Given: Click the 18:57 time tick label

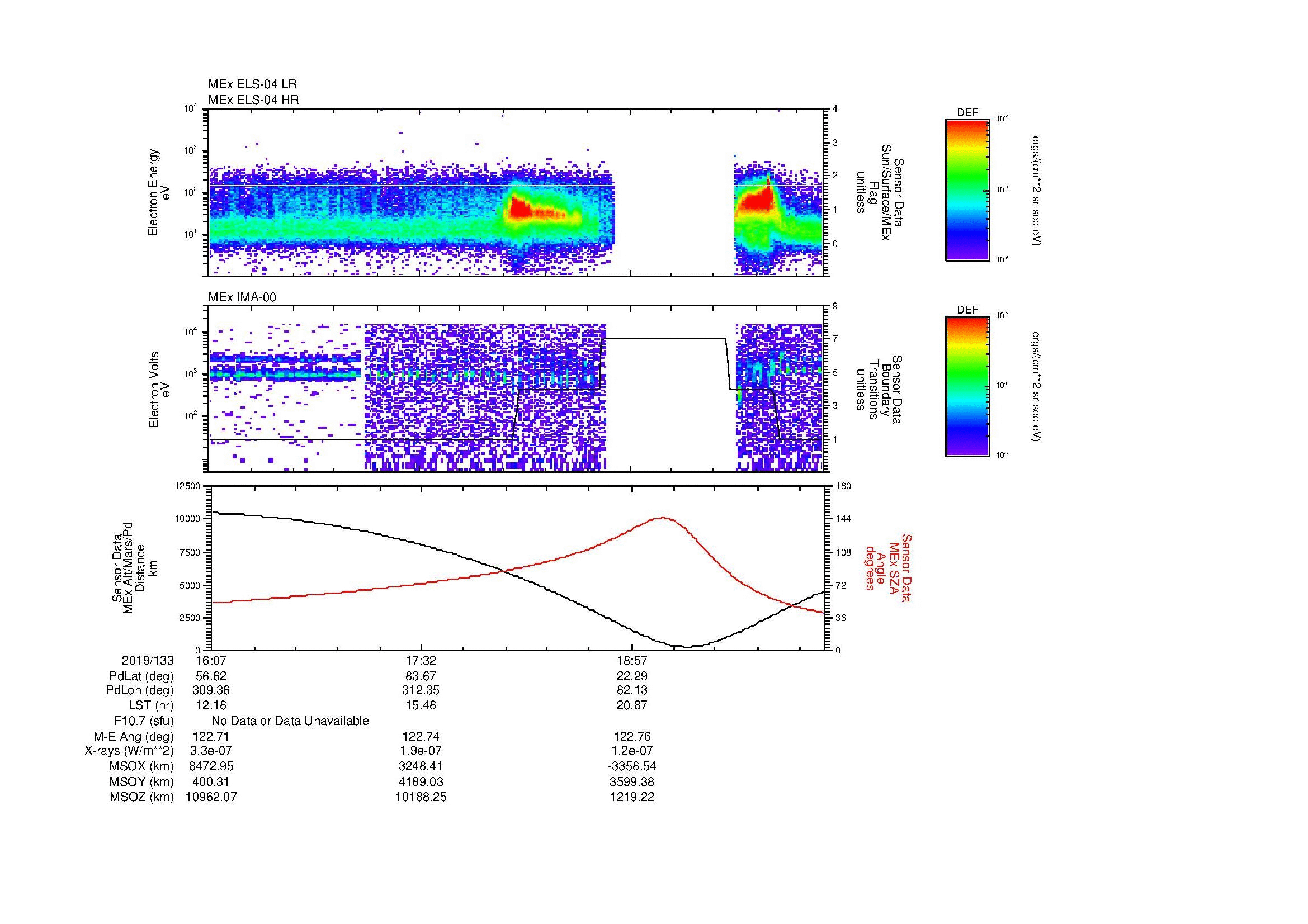Looking at the screenshot, I should pos(632,660).
